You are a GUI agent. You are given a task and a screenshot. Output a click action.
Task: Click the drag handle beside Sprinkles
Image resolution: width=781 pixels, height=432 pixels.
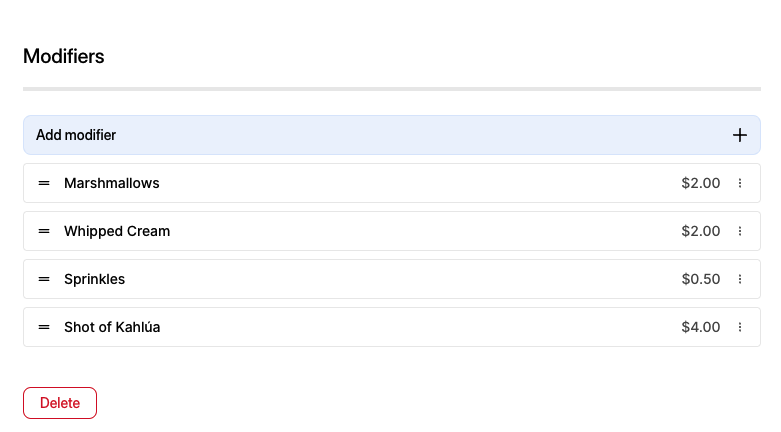pos(44,279)
